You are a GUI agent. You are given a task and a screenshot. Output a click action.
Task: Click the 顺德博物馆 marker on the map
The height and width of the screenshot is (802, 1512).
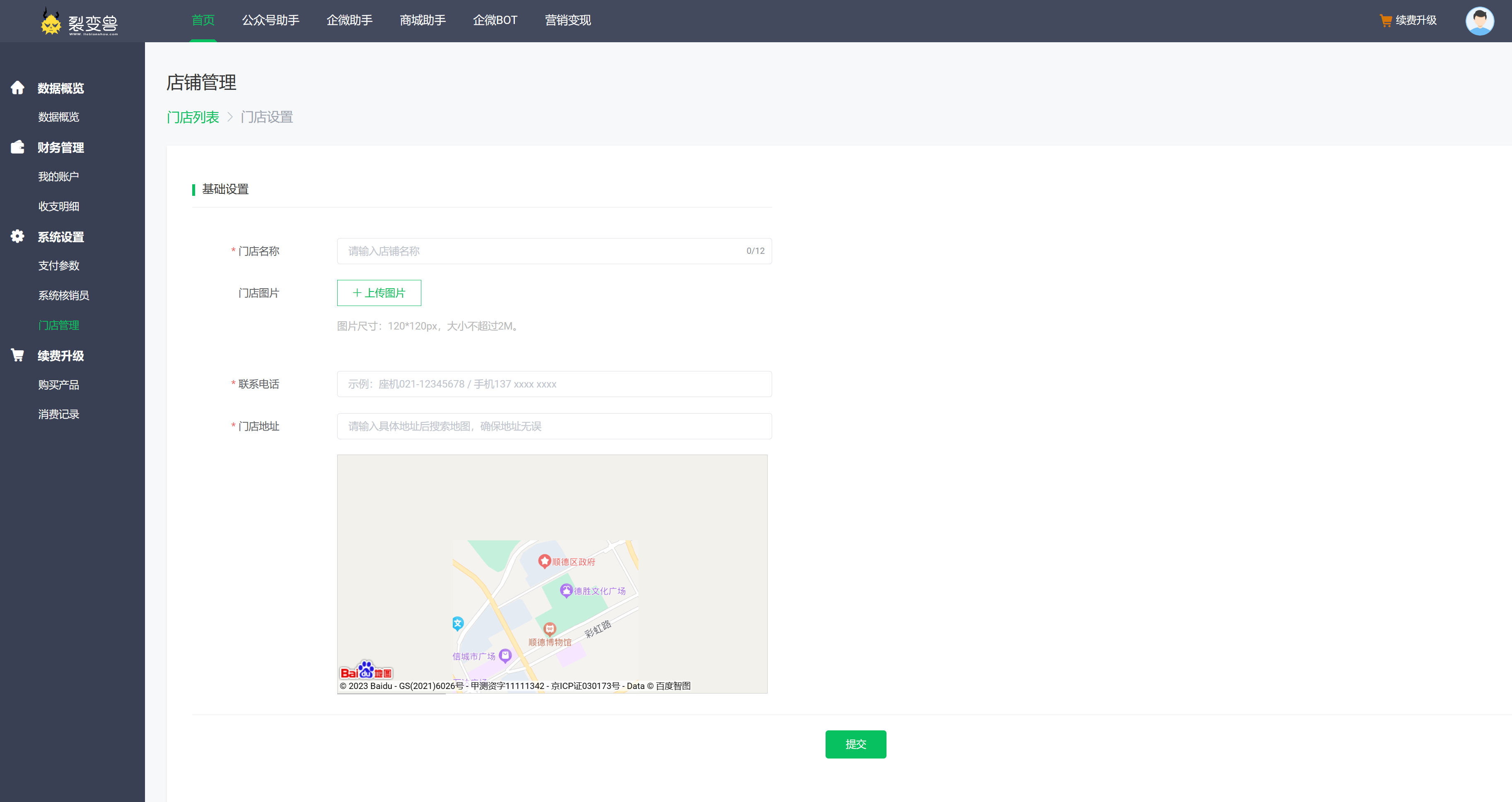549,629
